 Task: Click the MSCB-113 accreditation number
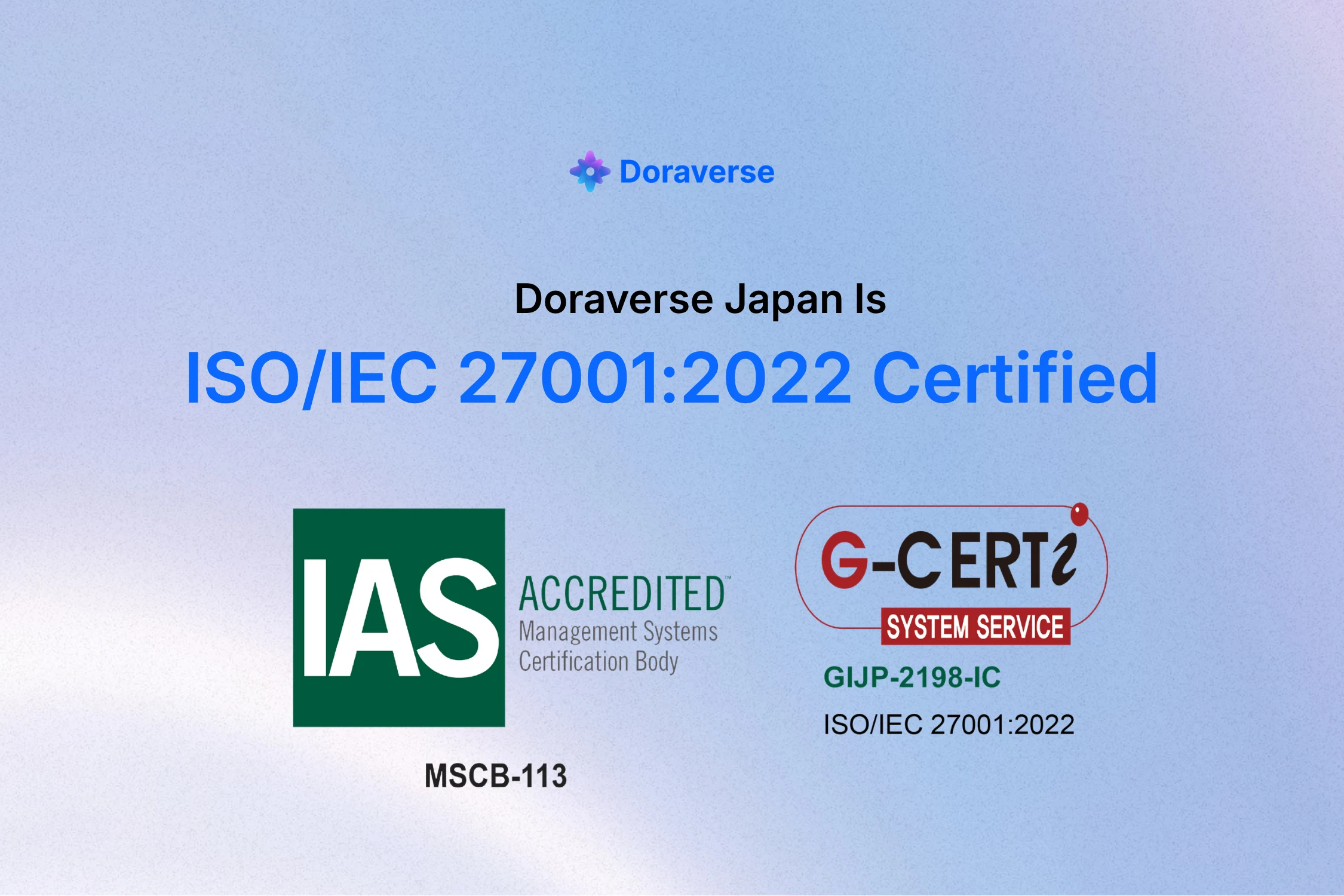pyautogui.click(x=495, y=776)
